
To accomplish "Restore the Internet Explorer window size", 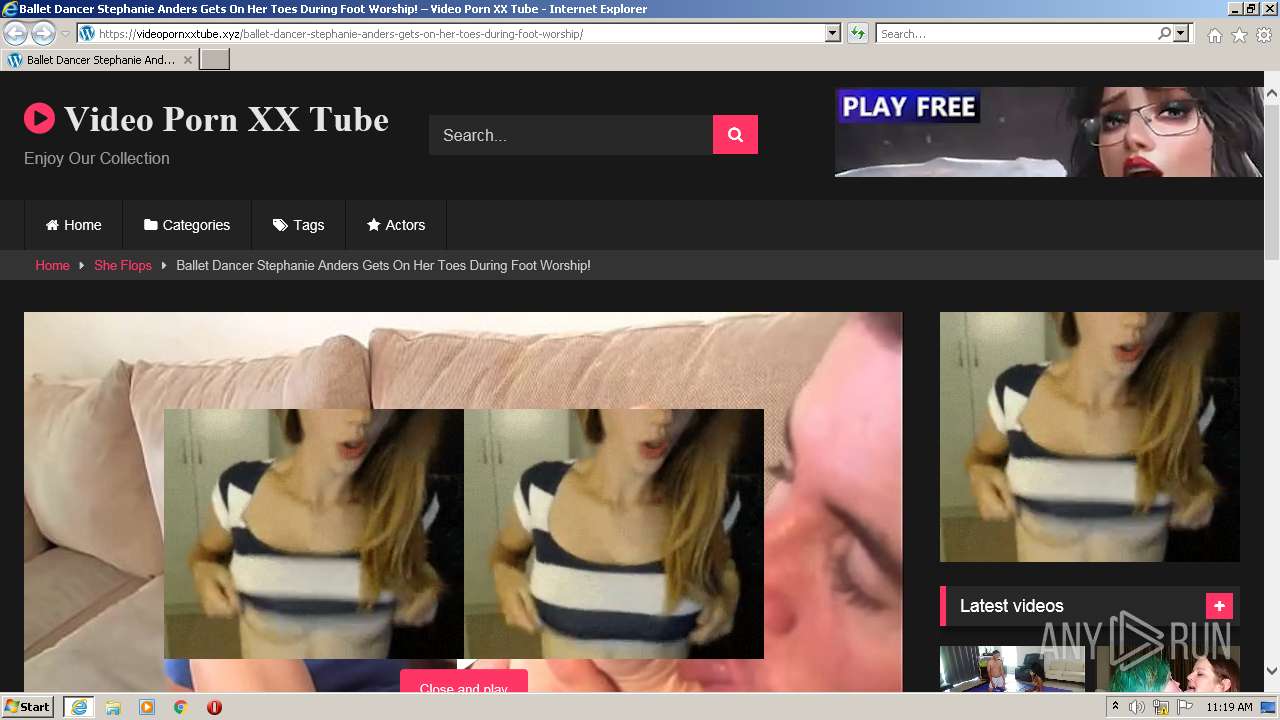I will [x=1250, y=9].
